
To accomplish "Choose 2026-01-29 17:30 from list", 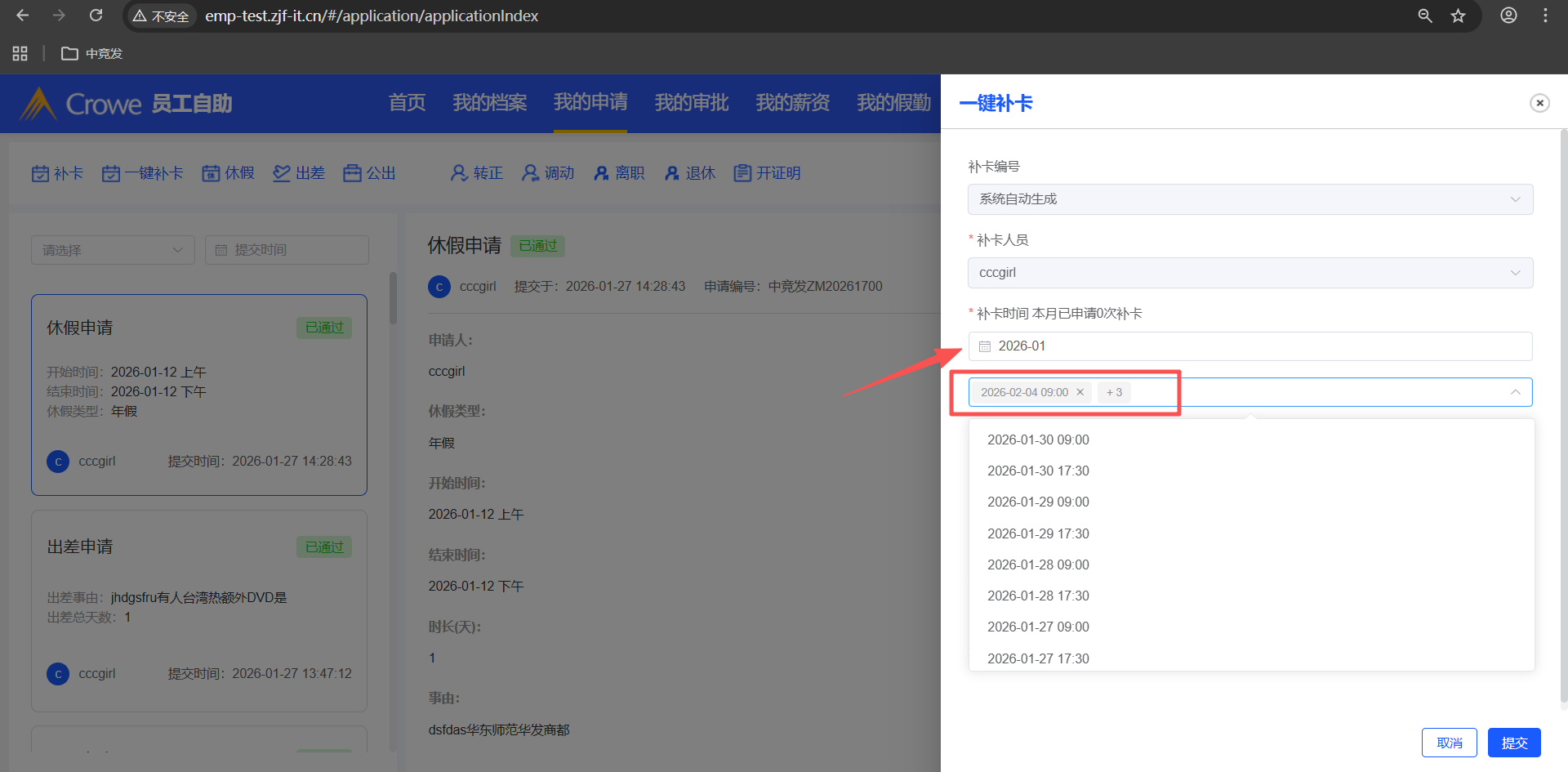I will [1038, 533].
